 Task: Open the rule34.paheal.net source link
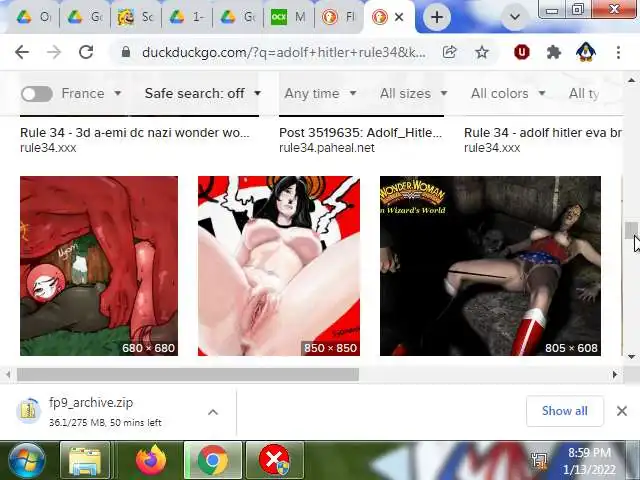[x=327, y=148]
